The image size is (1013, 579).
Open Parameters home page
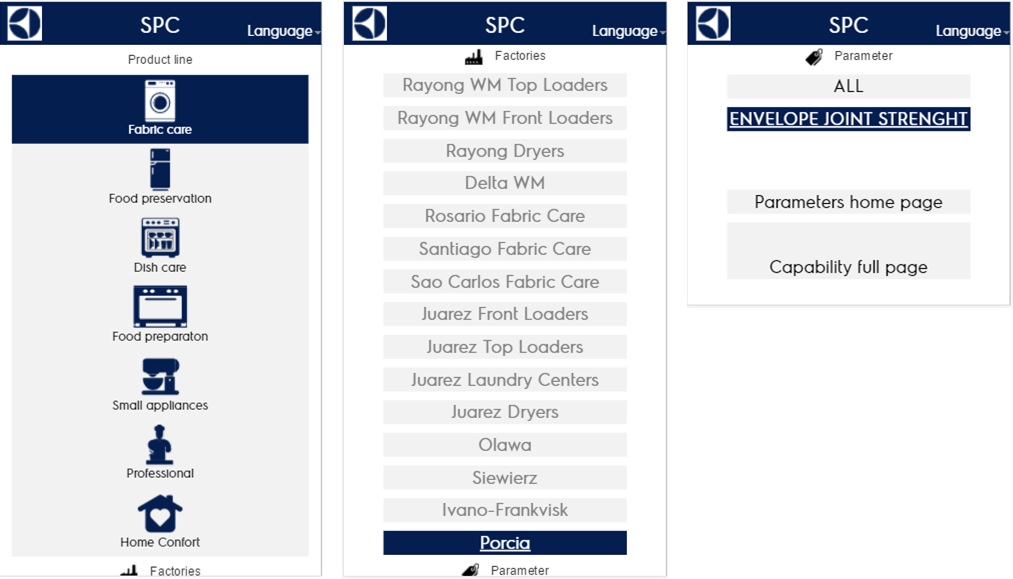coord(848,202)
